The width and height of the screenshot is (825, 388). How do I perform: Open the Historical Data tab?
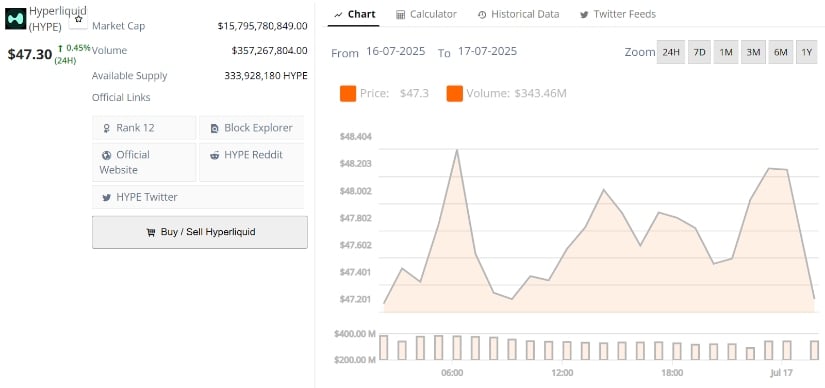coord(518,14)
